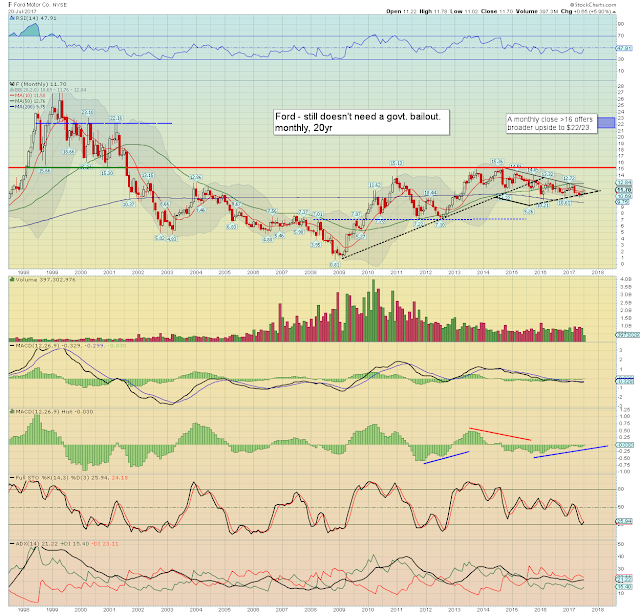Click the volume bars icon beside Volume
Screen dimensions: 640x614
[12, 280]
